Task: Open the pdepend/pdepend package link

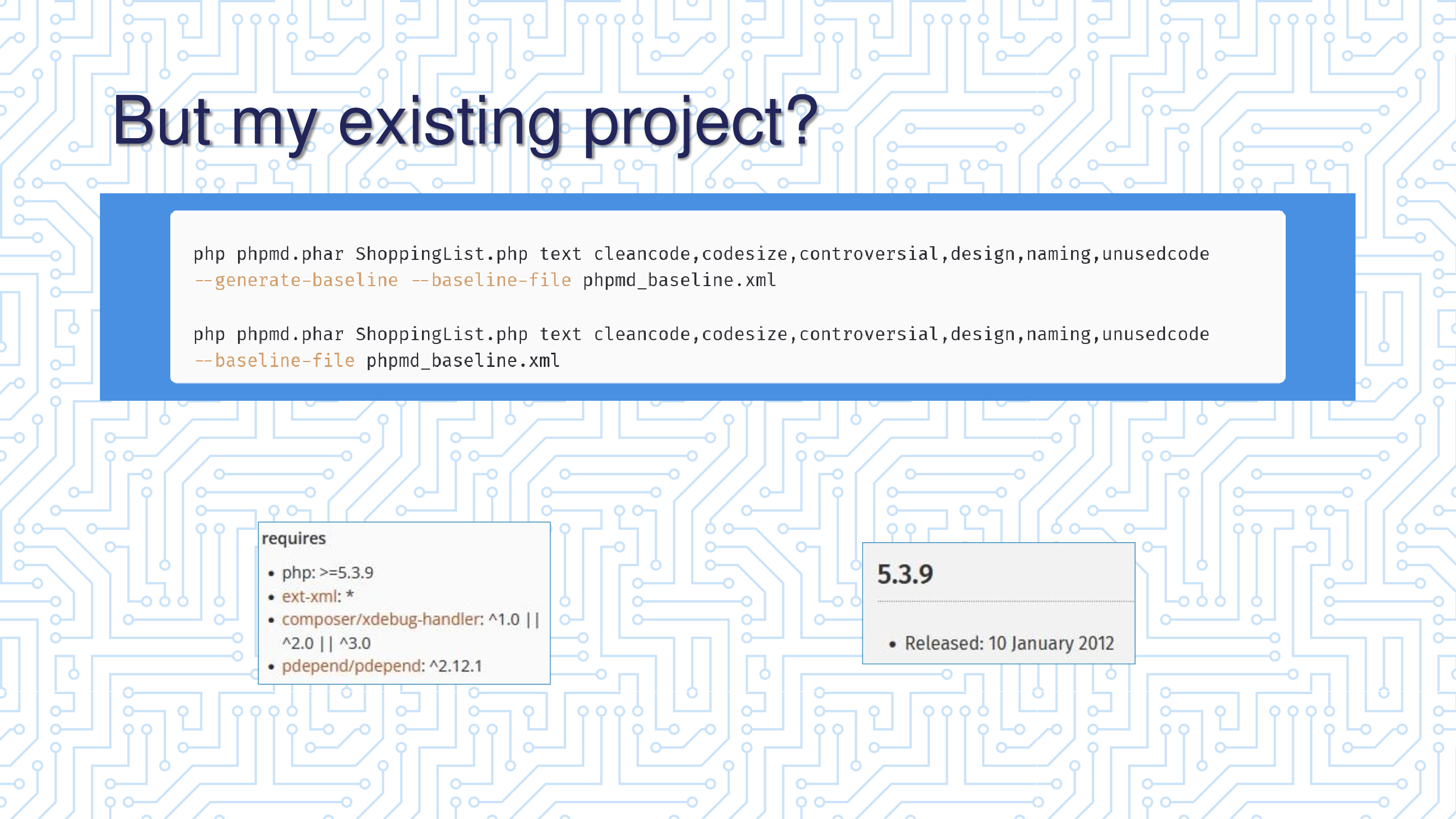Action: (x=352, y=666)
